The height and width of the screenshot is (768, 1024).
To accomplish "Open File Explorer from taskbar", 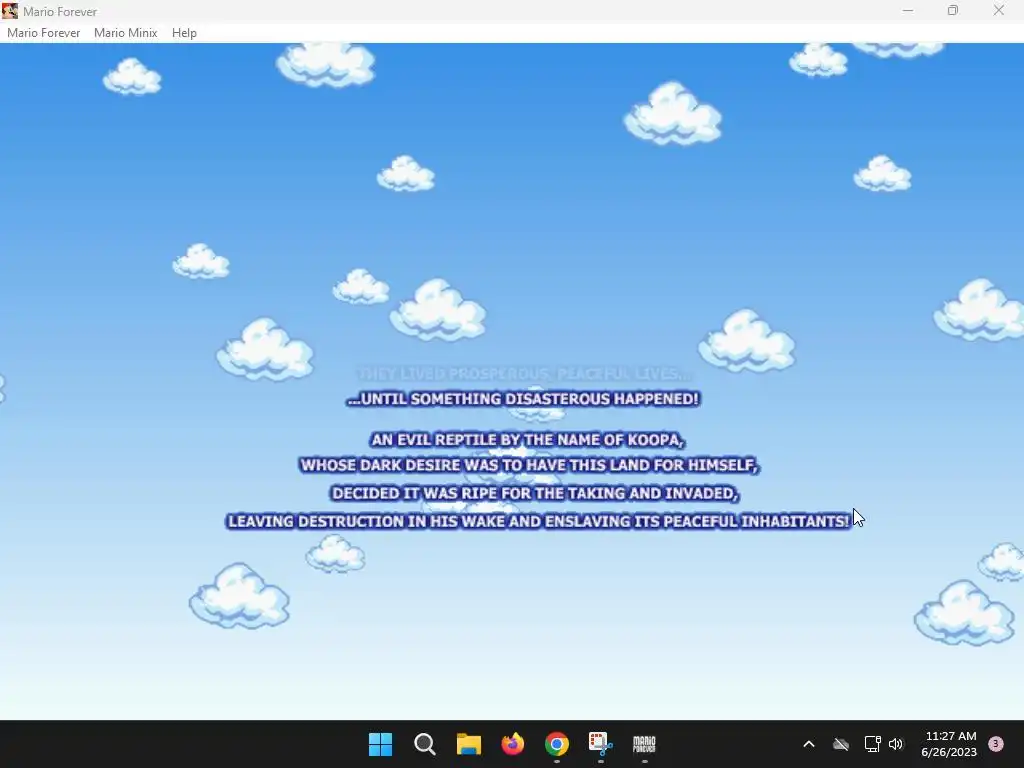I will [468, 744].
